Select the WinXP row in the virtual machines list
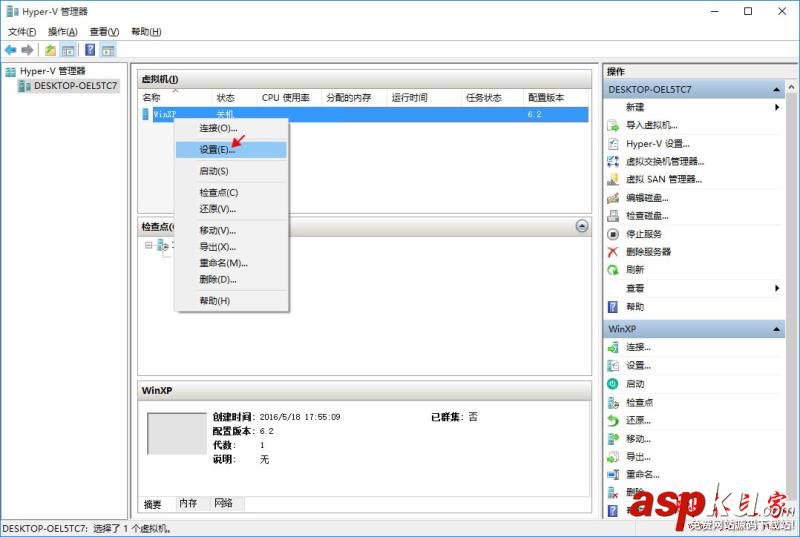This screenshot has width=800, height=537. click(364, 114)
